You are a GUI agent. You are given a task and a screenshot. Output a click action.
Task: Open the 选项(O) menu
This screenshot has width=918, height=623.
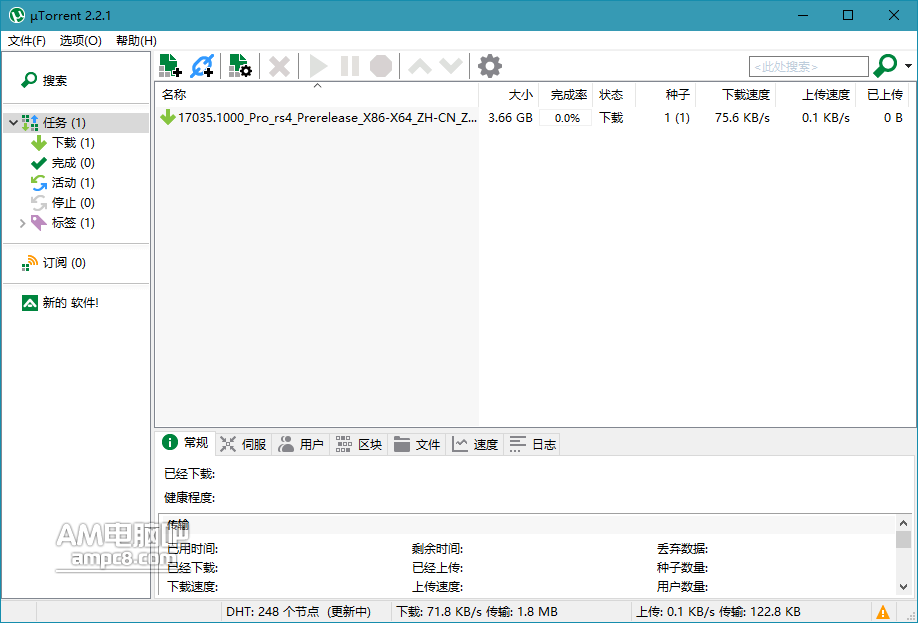point(81,40)
